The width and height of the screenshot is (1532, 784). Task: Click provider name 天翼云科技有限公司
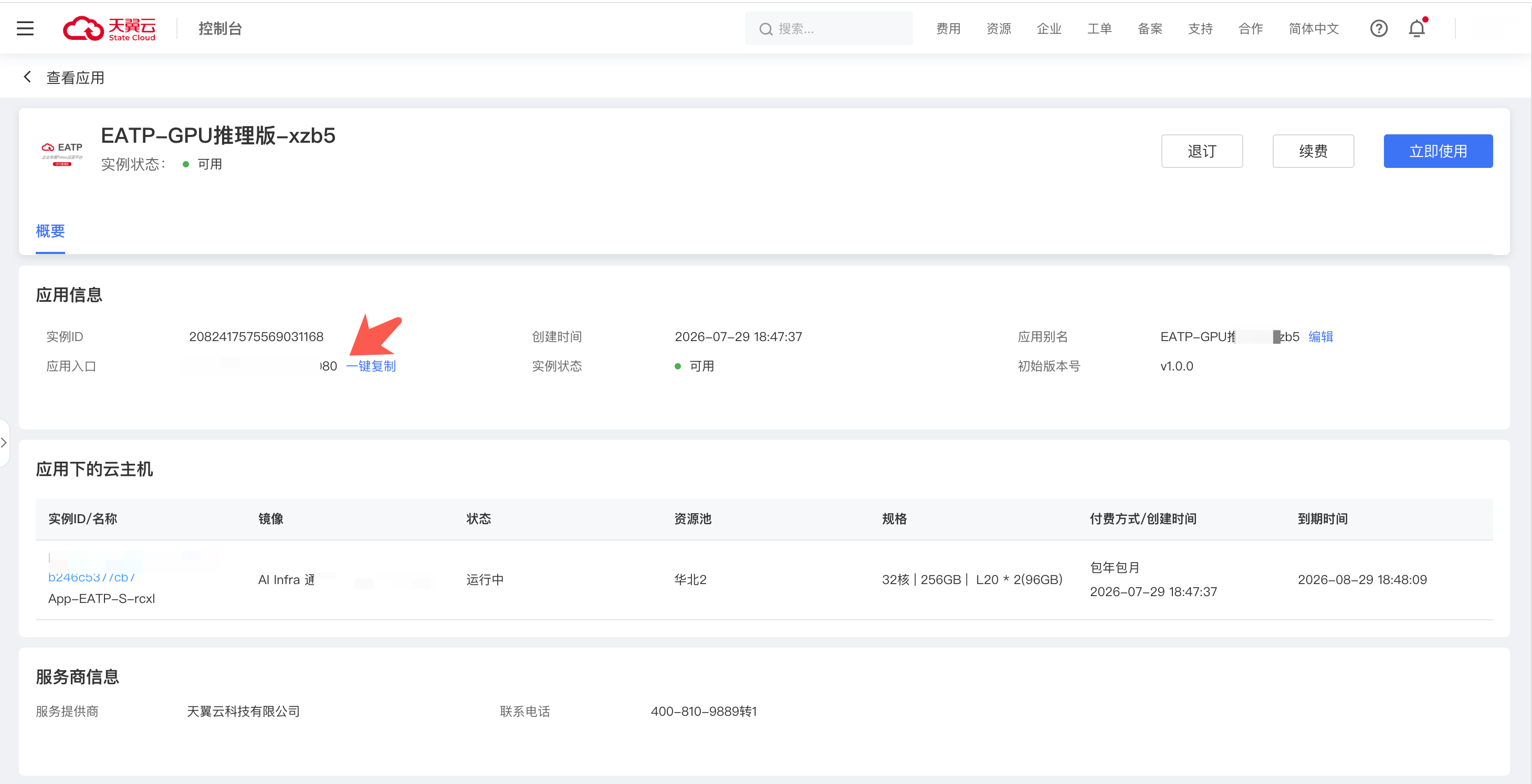coord(243,712)
